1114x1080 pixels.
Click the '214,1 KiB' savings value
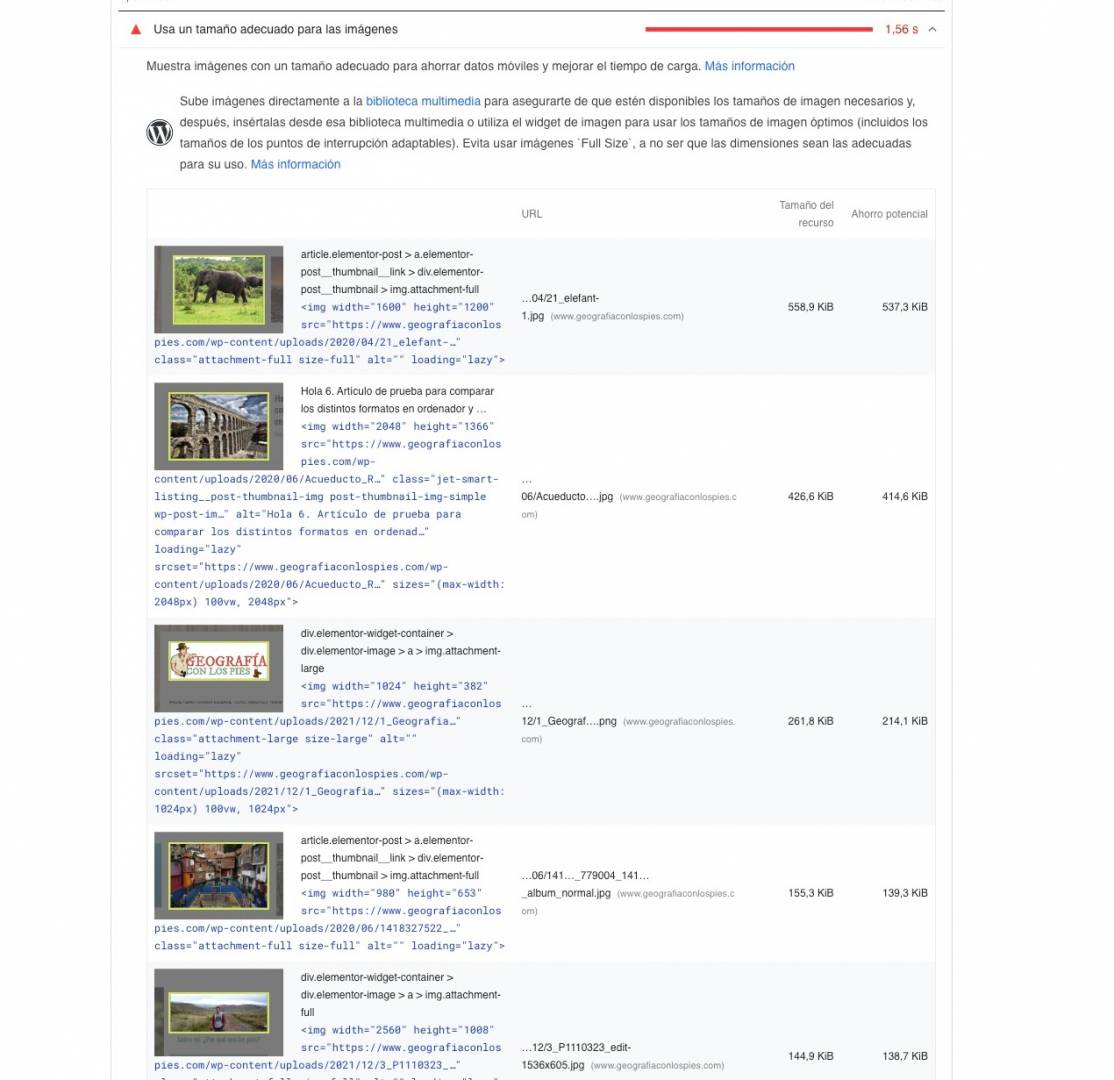click(x=905, y=721)
